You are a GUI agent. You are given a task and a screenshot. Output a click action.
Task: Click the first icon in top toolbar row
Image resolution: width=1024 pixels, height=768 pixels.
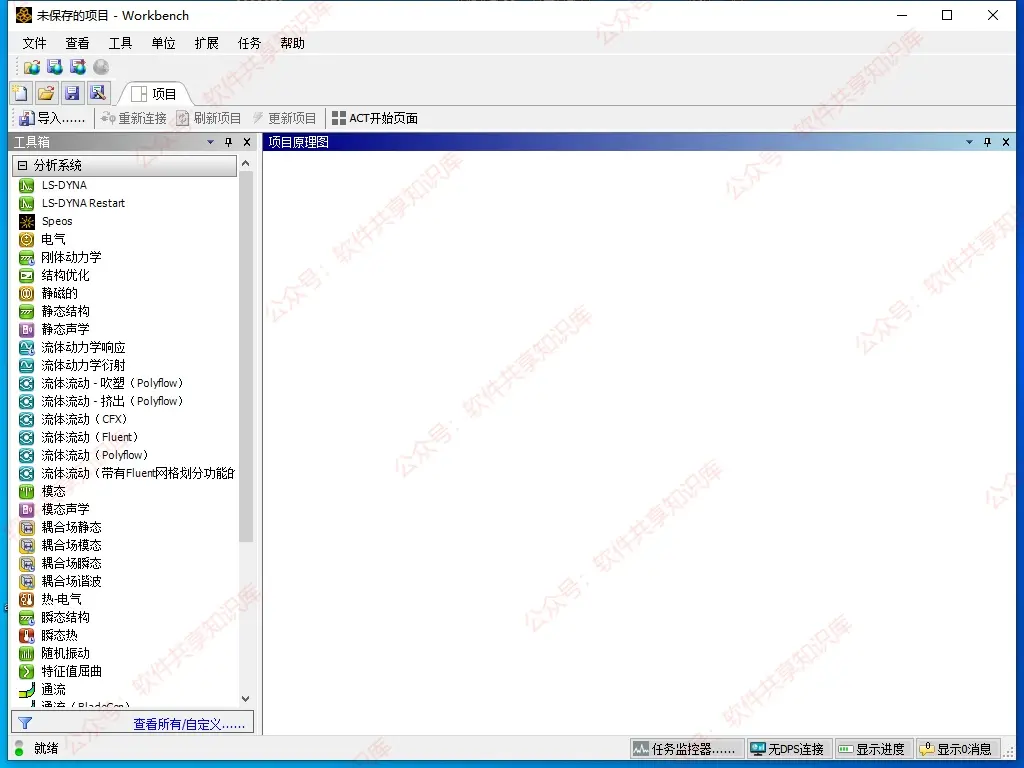(x=31, y=67)
